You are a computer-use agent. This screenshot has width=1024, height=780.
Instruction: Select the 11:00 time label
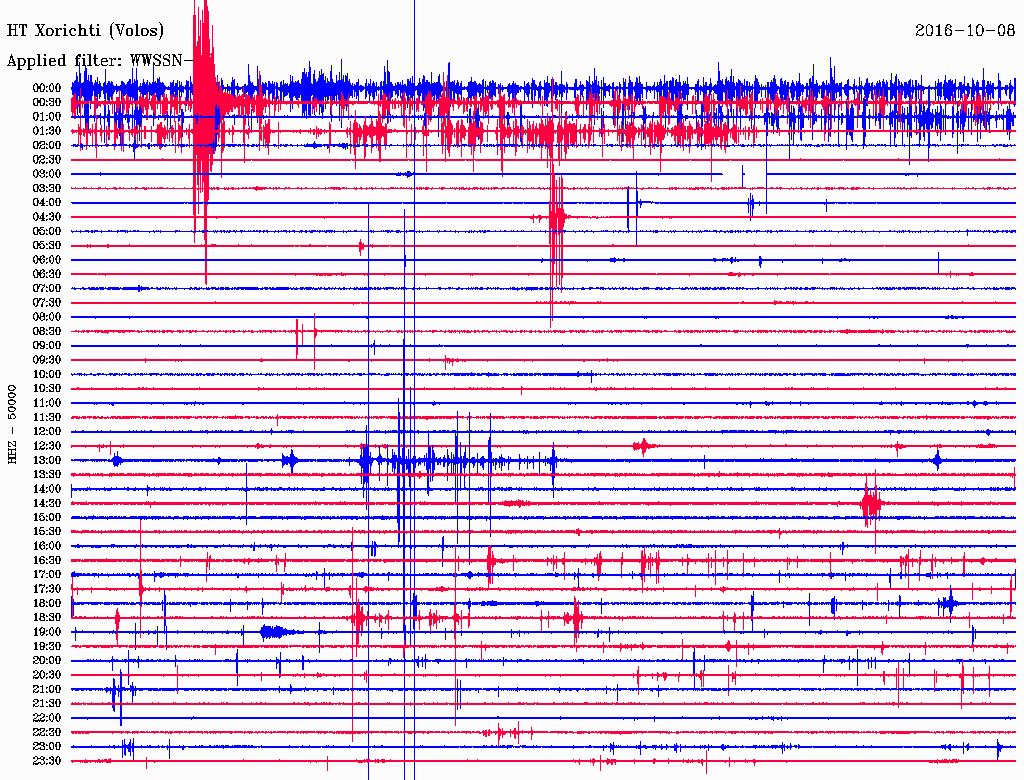47,403
